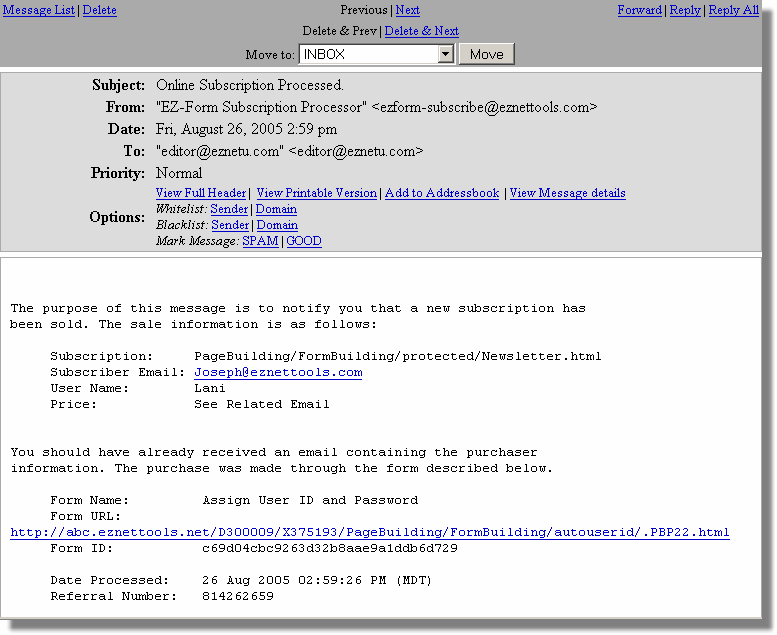Click the Delete link at top left
The width and height of the screenshot is (777, 635).
[x=99, y=10]
